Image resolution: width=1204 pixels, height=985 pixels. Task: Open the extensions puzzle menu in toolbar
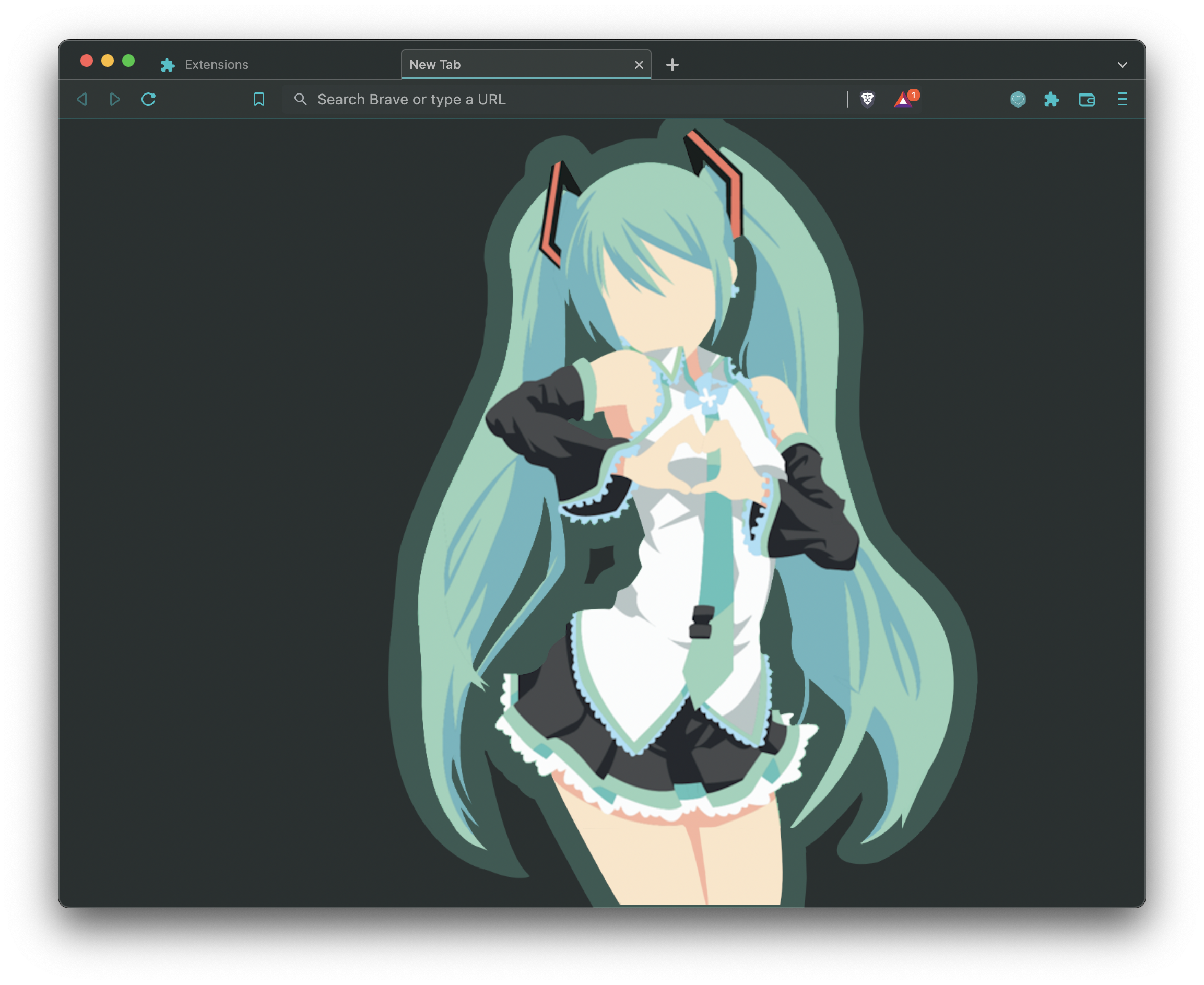pos(1052,99)
